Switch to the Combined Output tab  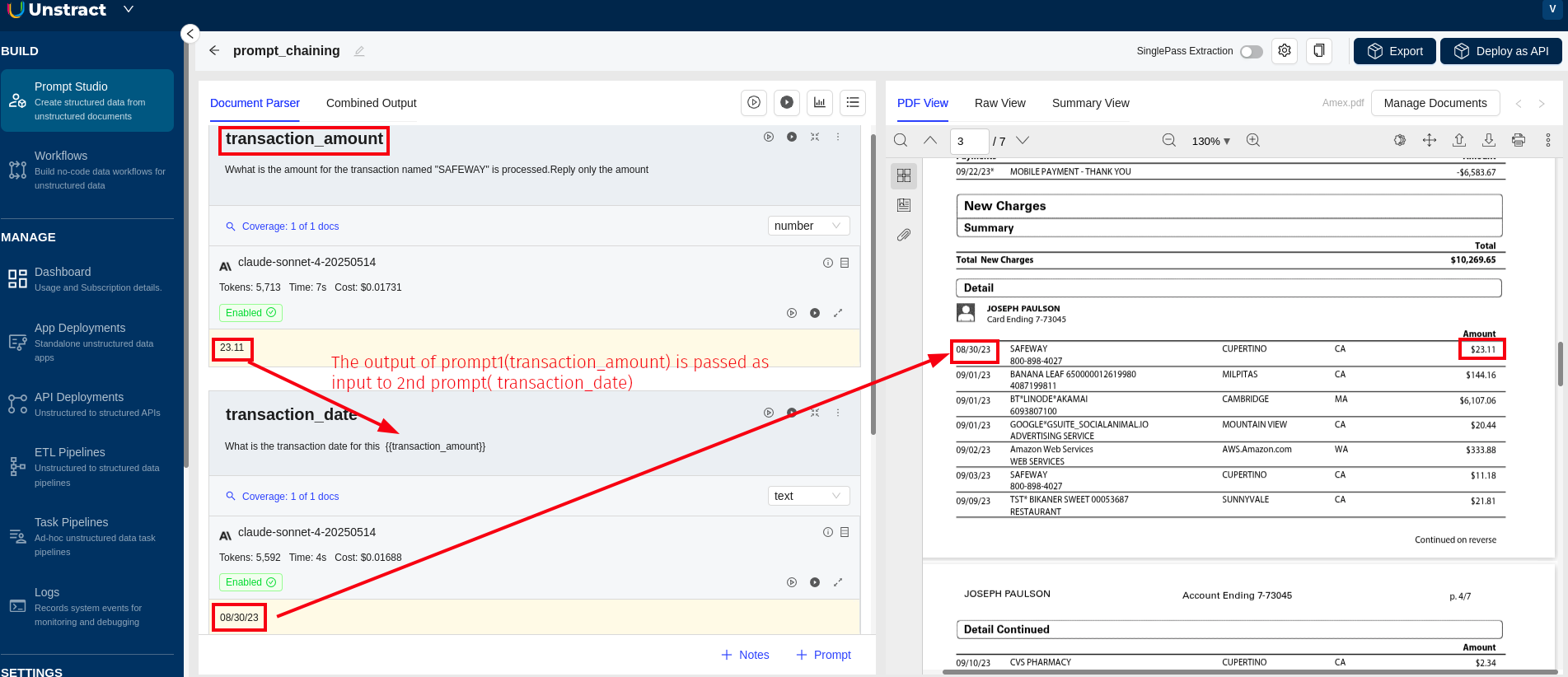point(372,103)
